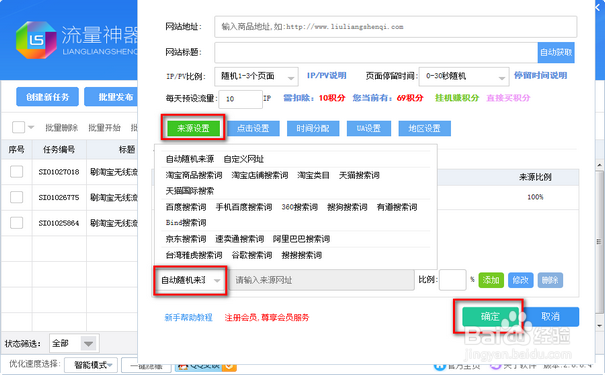The width and height of the screenshot is (605, 375).
Task: Open the IP/PV说明 link
Action: tap(326, 76)
